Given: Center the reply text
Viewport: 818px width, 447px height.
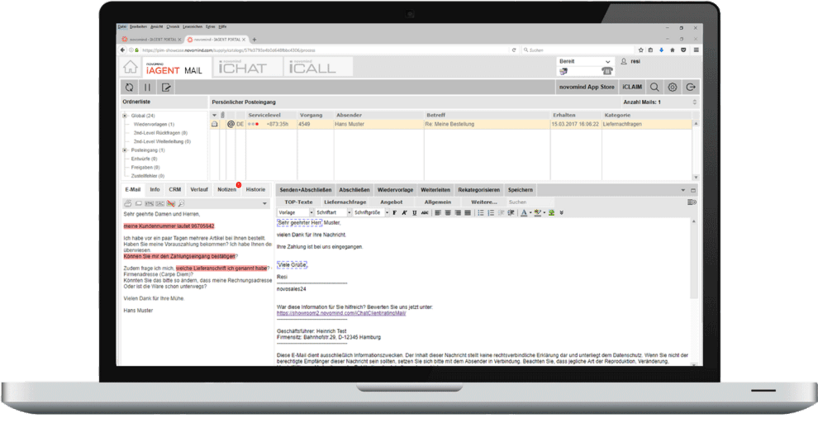Looking at the screenshot, I should pyautogui.click(x=448, y=213).
